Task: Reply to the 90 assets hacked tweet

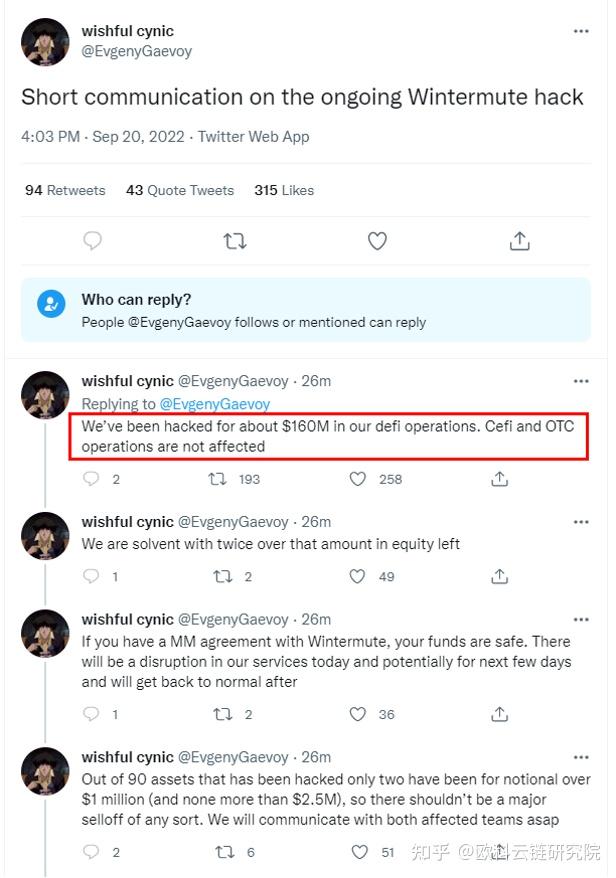Action: 92,852
